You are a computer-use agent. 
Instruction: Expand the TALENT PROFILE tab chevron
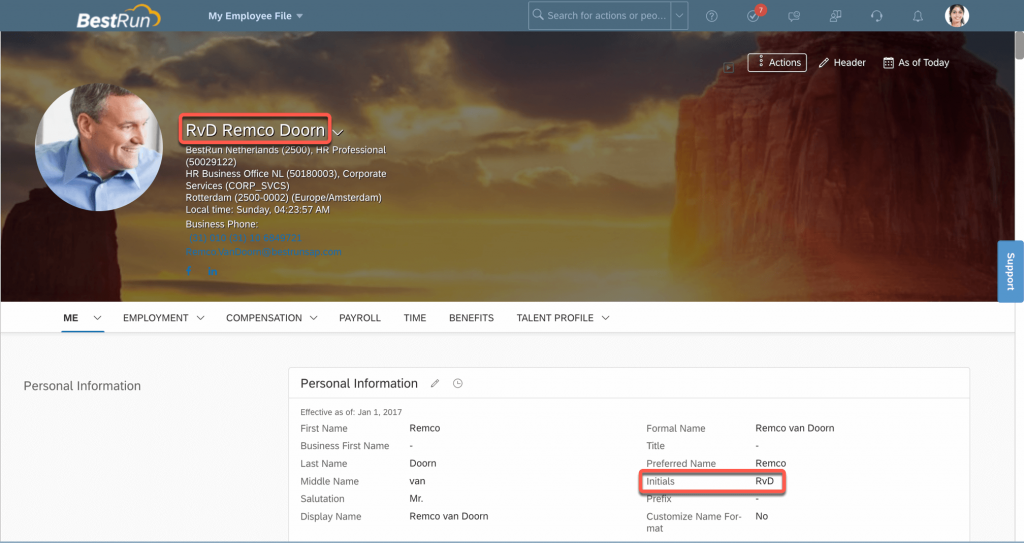coord(605,318)
